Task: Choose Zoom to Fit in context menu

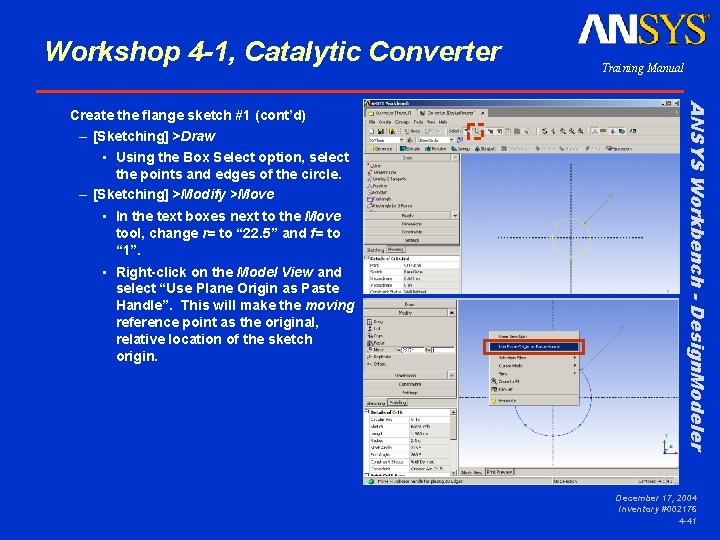Action: [534, 381]
